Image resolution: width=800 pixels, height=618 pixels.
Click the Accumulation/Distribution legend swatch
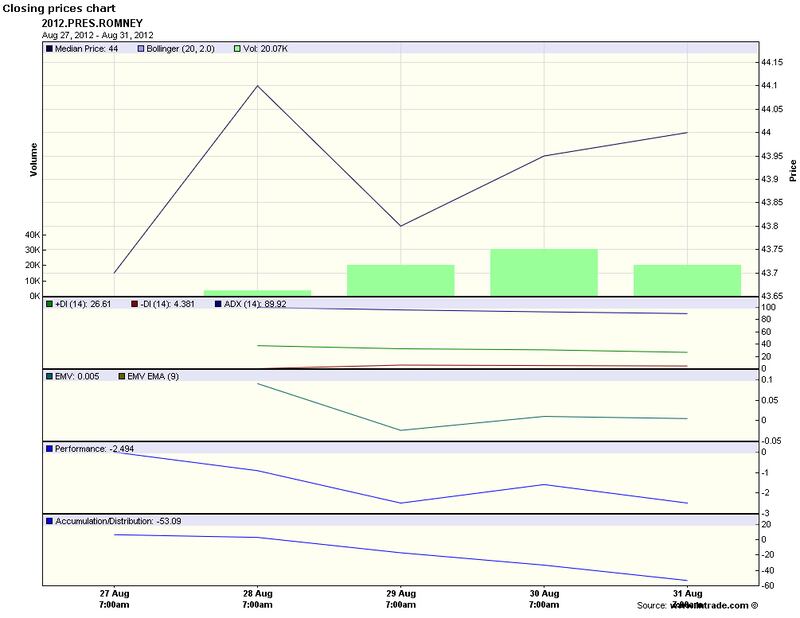click(x=50, y=520)
